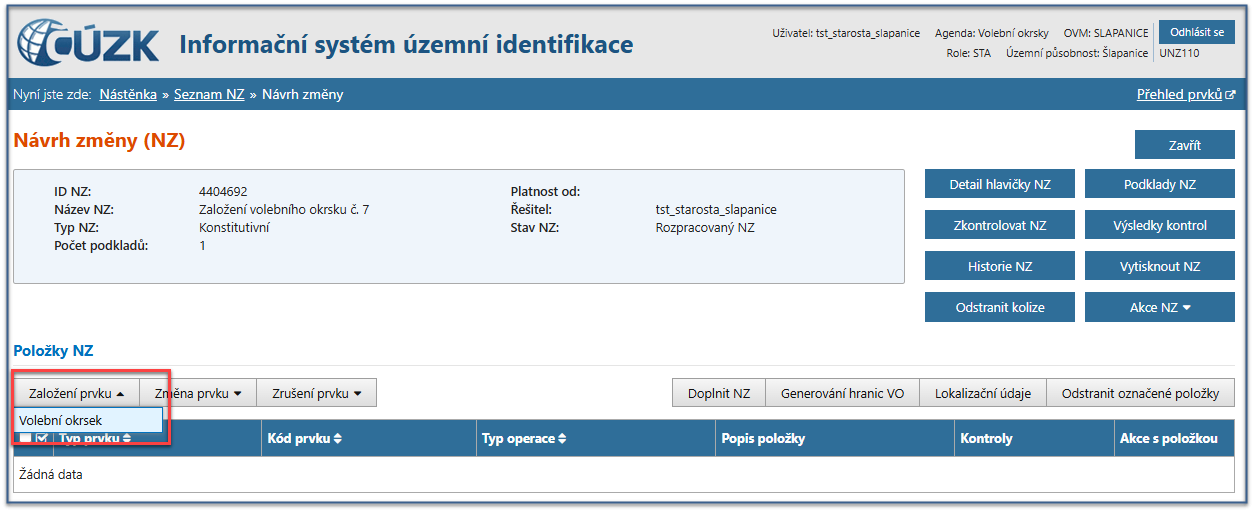Tick the empty checkbox in table header
Viewport: 1254px width, 512px height.
[x=25, y=439]
